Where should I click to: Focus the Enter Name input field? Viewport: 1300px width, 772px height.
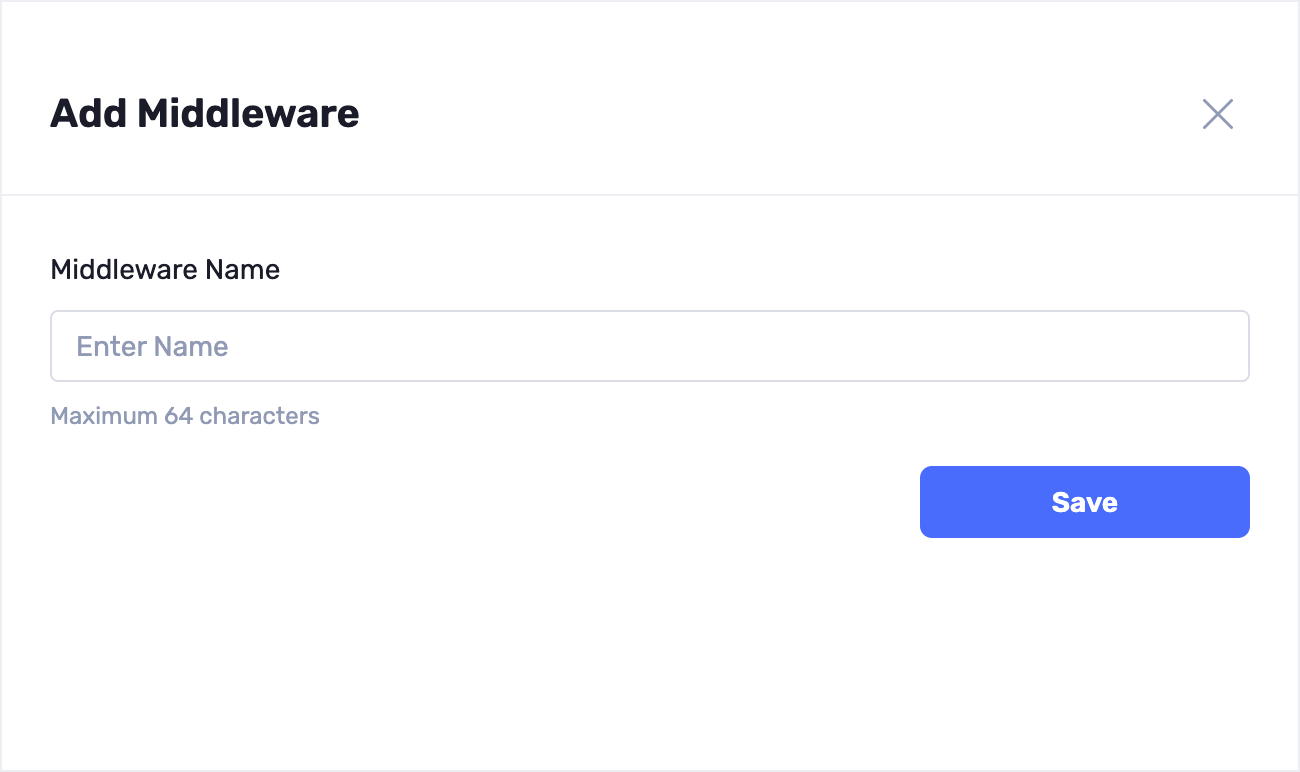[x=650, y=346]
